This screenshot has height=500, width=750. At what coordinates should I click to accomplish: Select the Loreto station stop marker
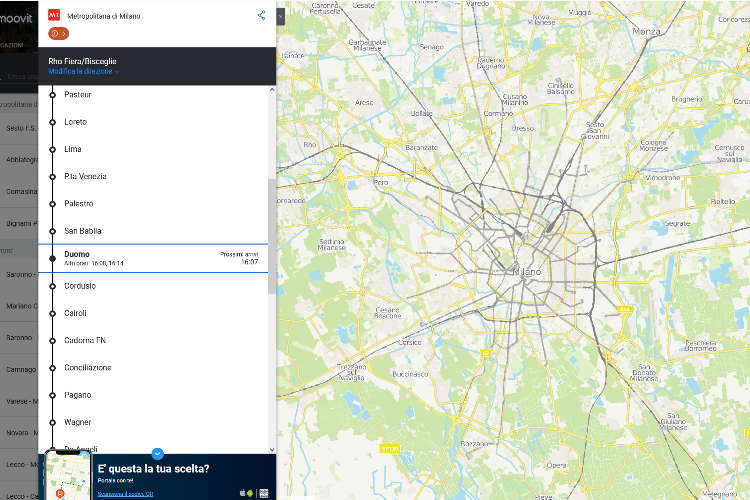tap(52, 122)
